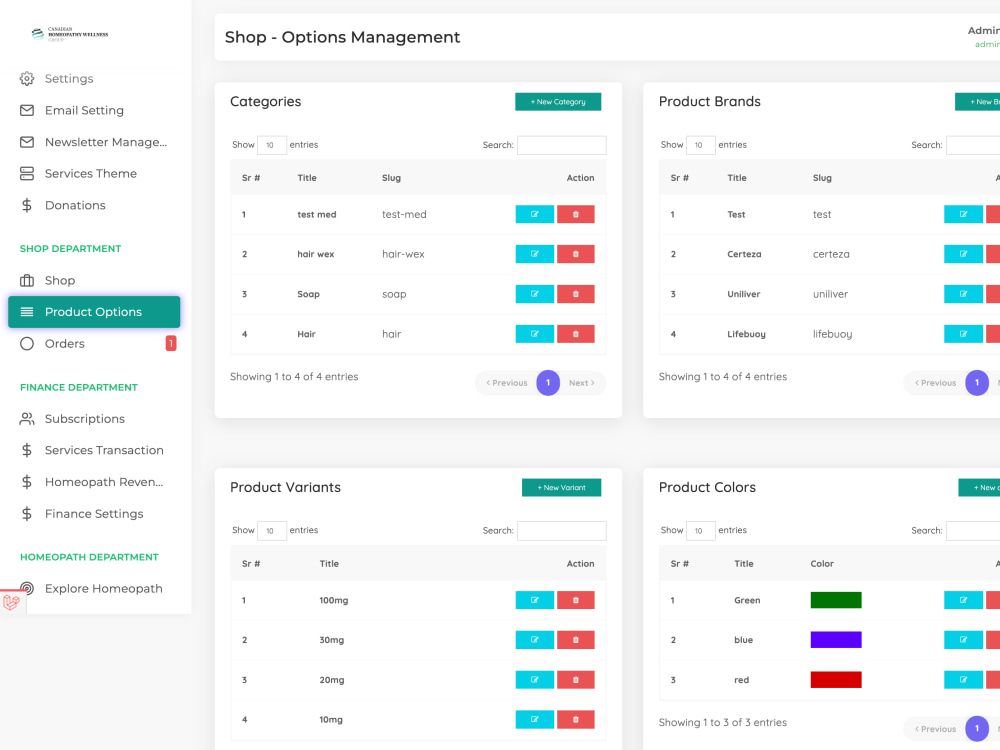Image resolution: width=1000 pixels, height=750 pixels.
Task: Create a new category
Action: tap(558, 101)
